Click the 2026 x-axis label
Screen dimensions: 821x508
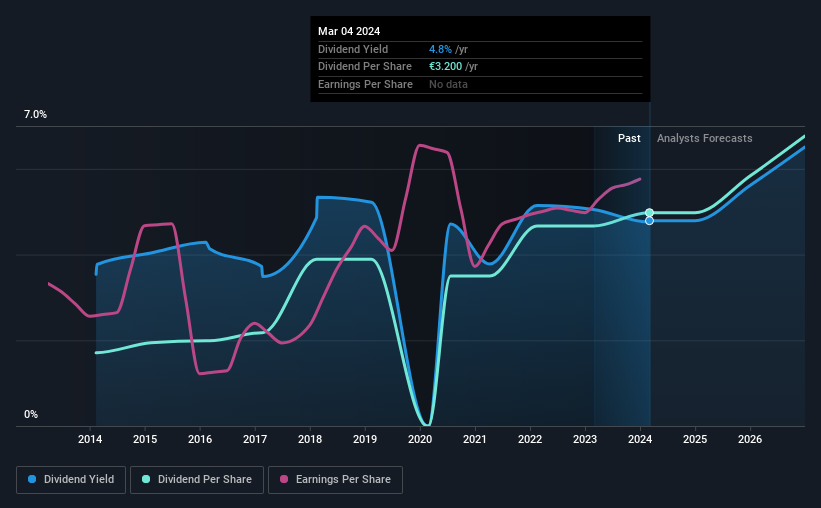750,439
